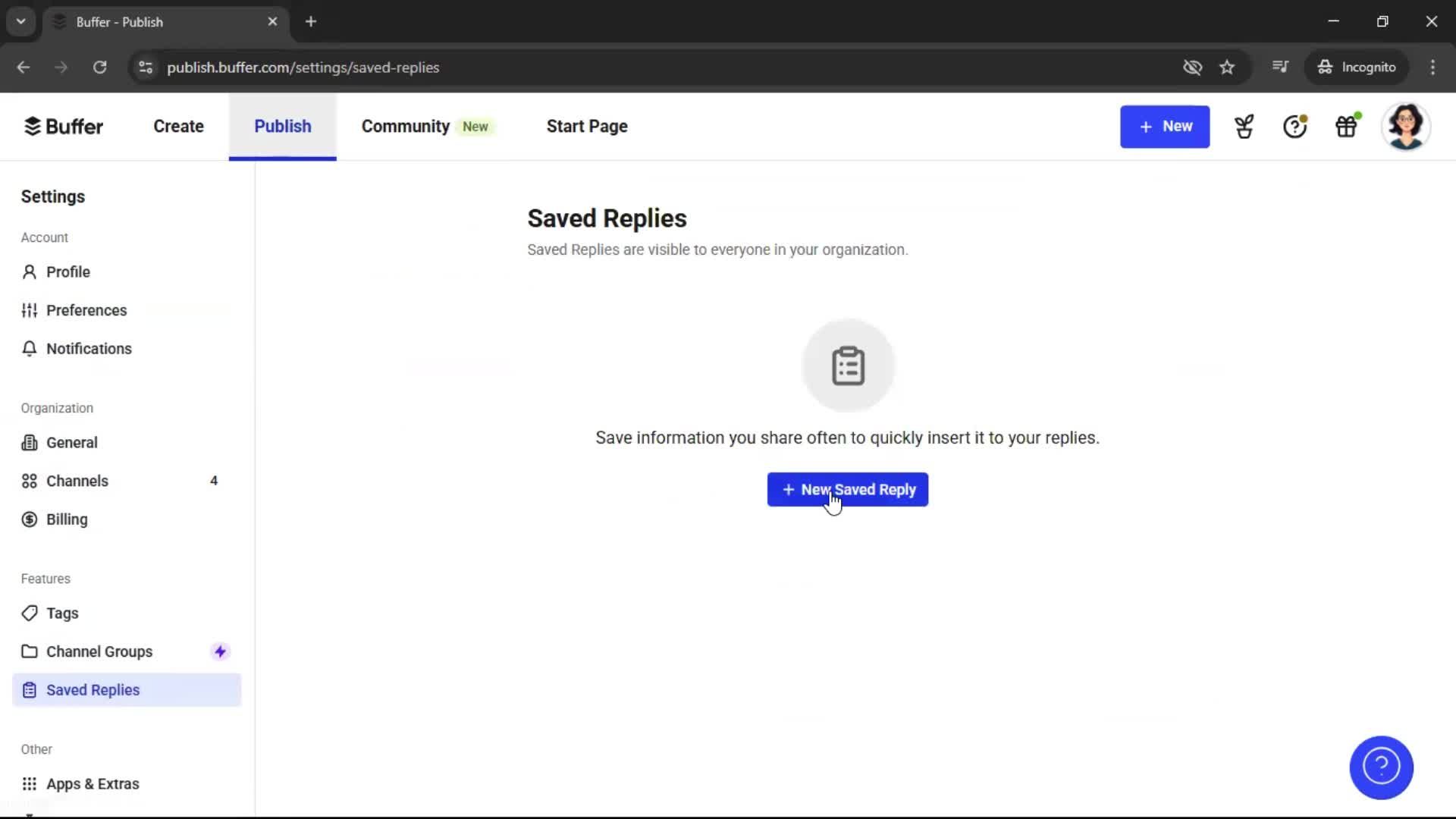Click the help question mark icon in header
The width and height of the screenshot is (1456, 819).
(1294, 126)
